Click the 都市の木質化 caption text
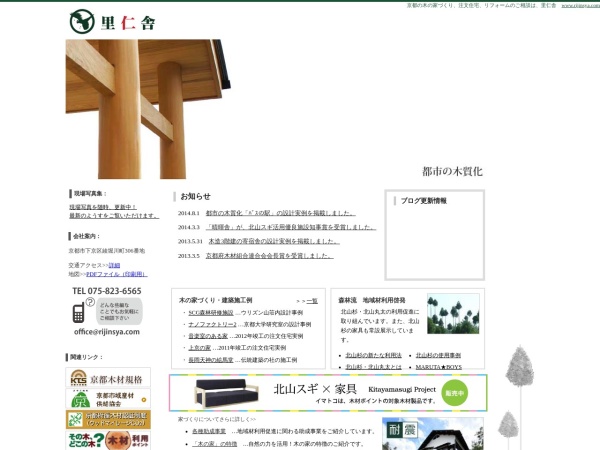The width and height of the screenshot is (600, 450). [x=452, y=171]
